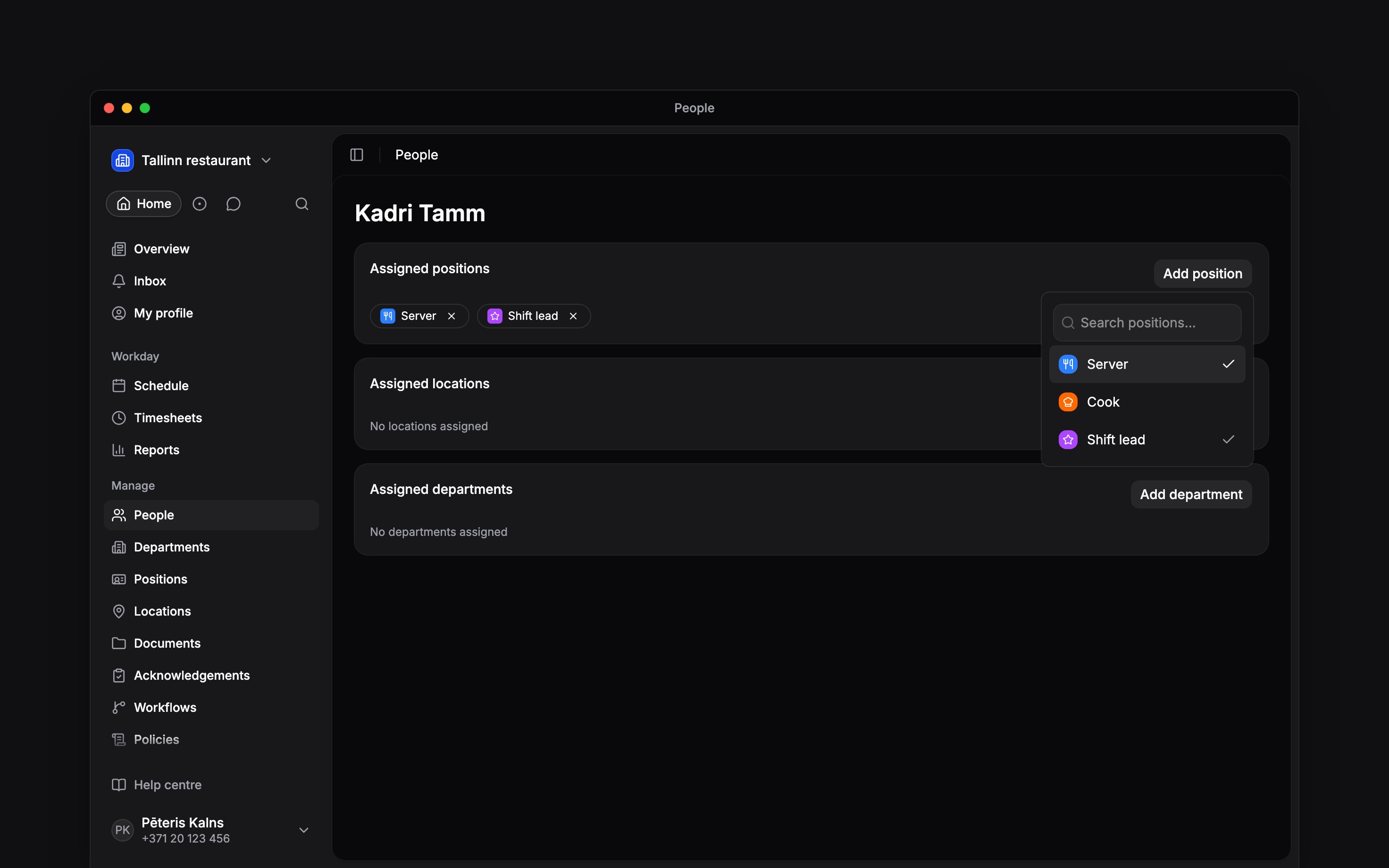Open My profile in the sidebar
Viewport: 1389px width, 868px height.
210,313
